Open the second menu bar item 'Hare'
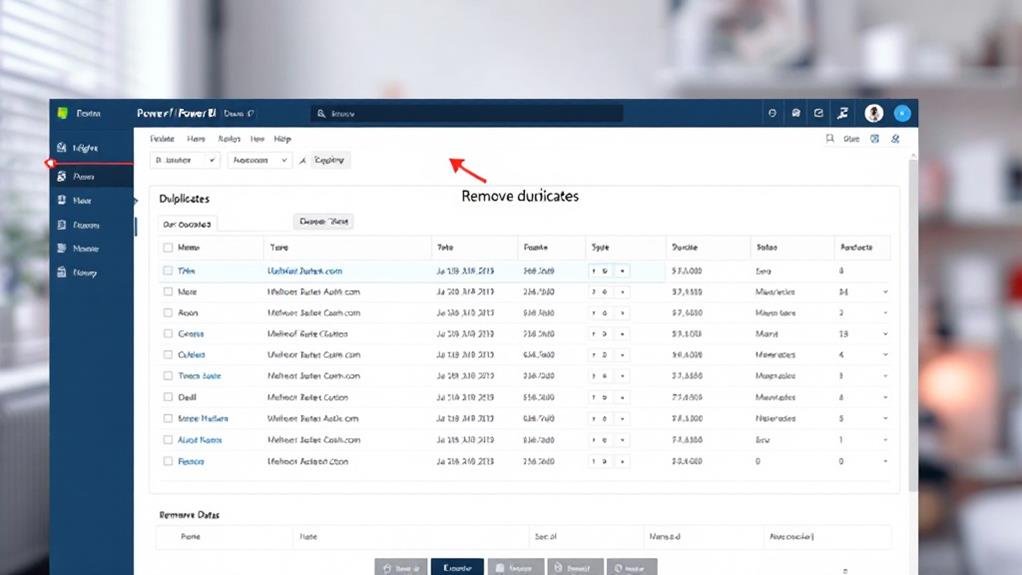1022x575 pixels. tap(196, 139)
